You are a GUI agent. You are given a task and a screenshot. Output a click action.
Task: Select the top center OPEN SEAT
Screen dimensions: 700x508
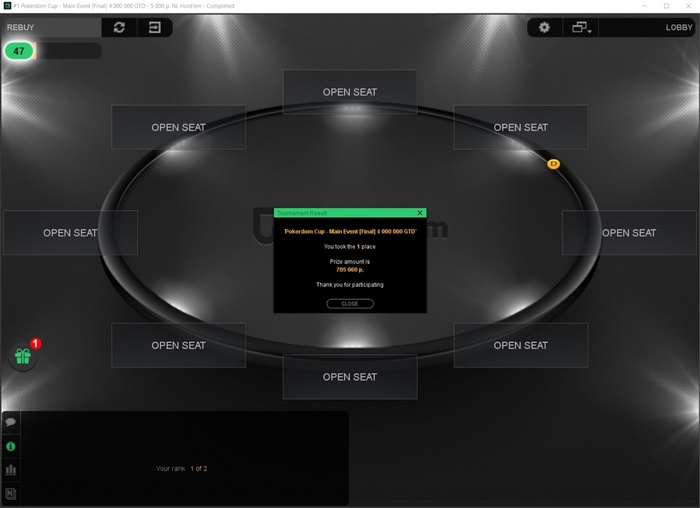pos(350,92)
